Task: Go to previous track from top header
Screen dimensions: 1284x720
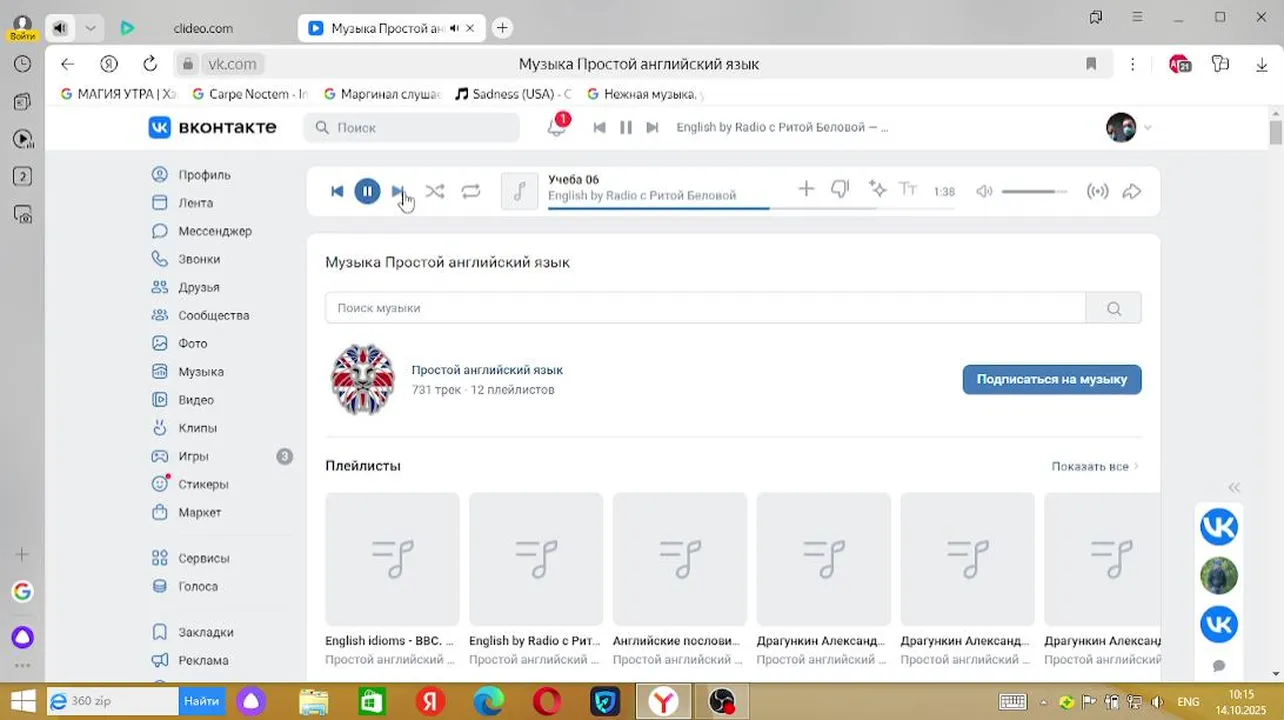Action: 599,127
